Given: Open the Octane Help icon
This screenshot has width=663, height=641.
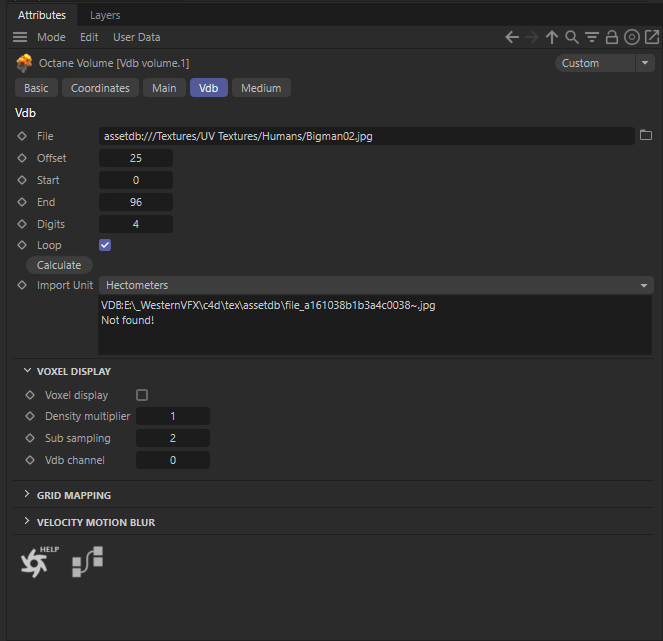Looking at the screenshot, I should 35,563.
